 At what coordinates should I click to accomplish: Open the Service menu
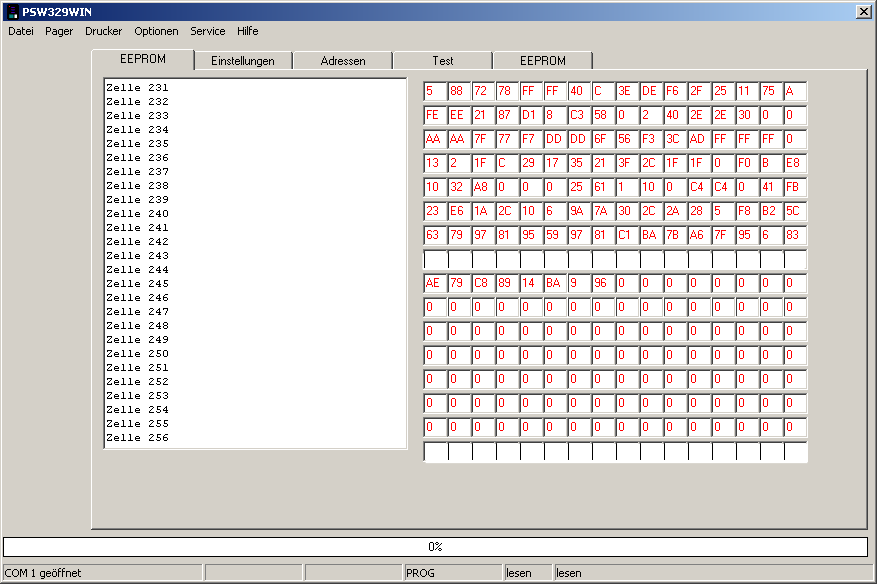click(208, 31)
